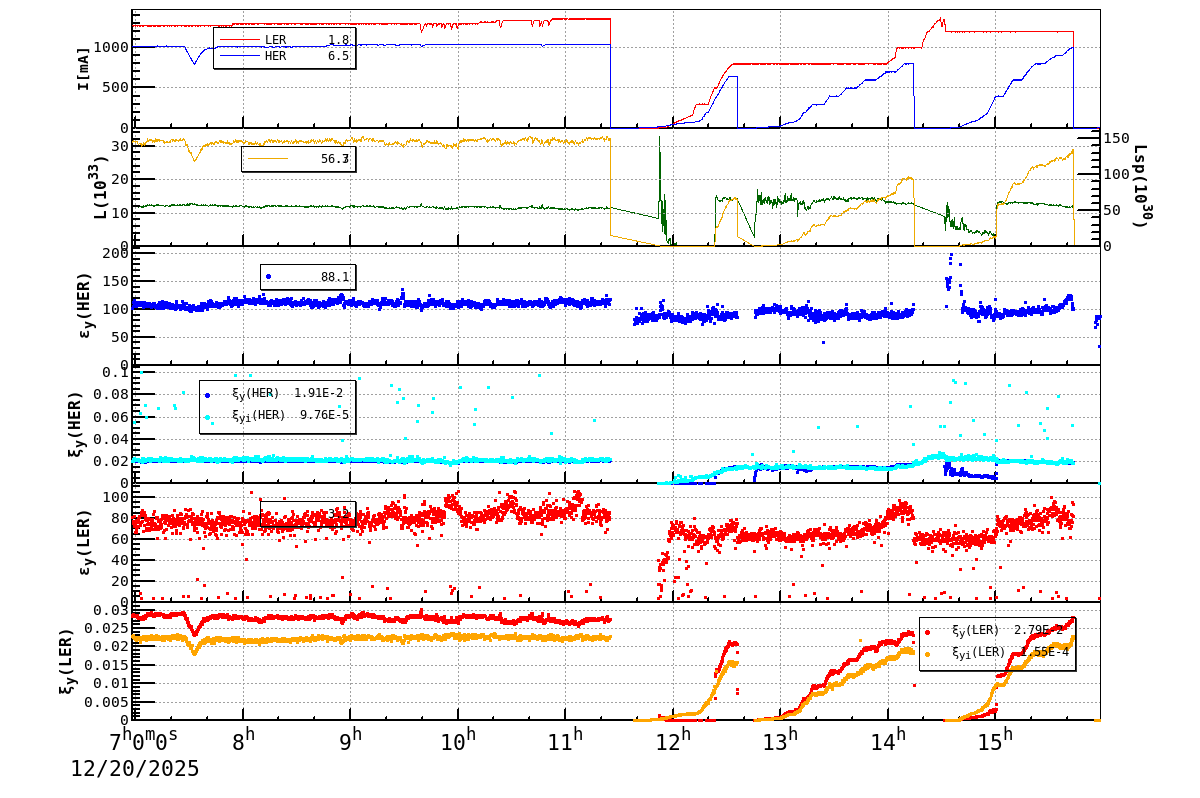Image resolution: width=1200 pixels, height=798 pixels.
Task: Click the 10h time axis label
Action: (x=457, y=742)
